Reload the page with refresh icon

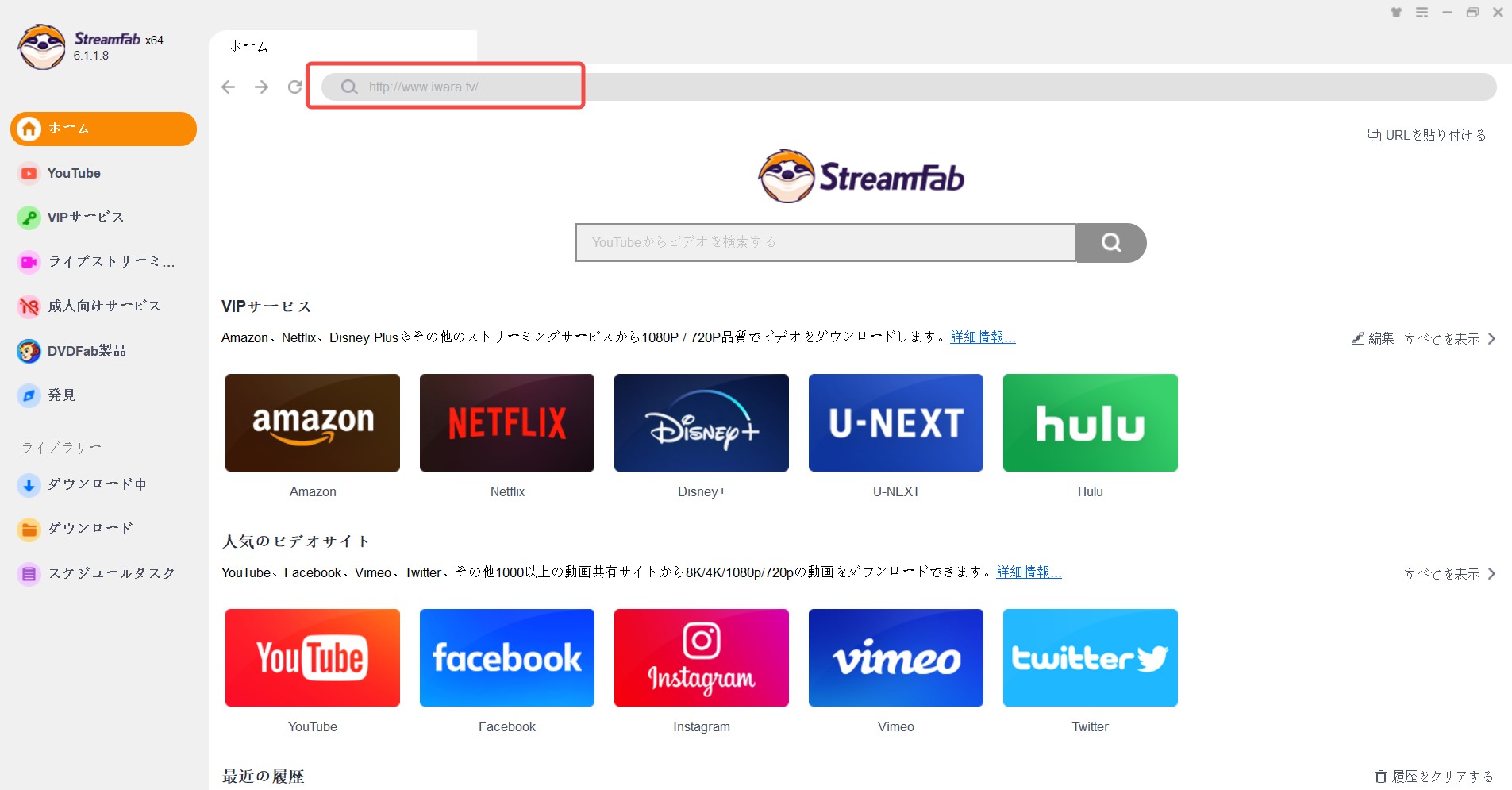294,87
